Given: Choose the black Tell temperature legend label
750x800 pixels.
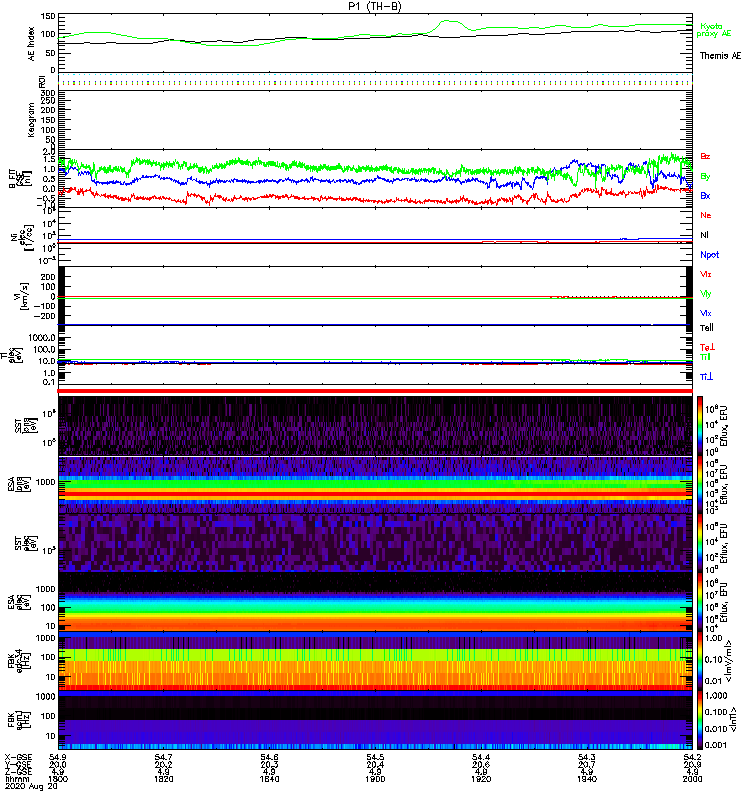Looking at the screenshot, I should (706, 329).
